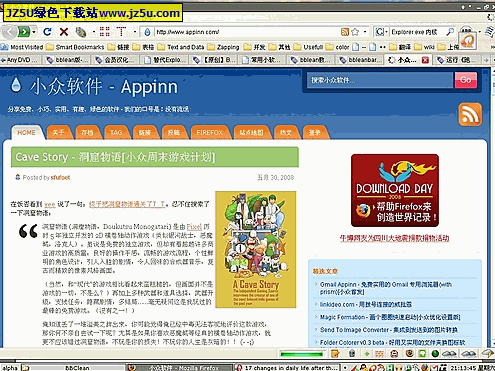Viewport: 495px width, 371px height.
Task: Click the Download Day Firefox banner
Action: coord(395,190)
